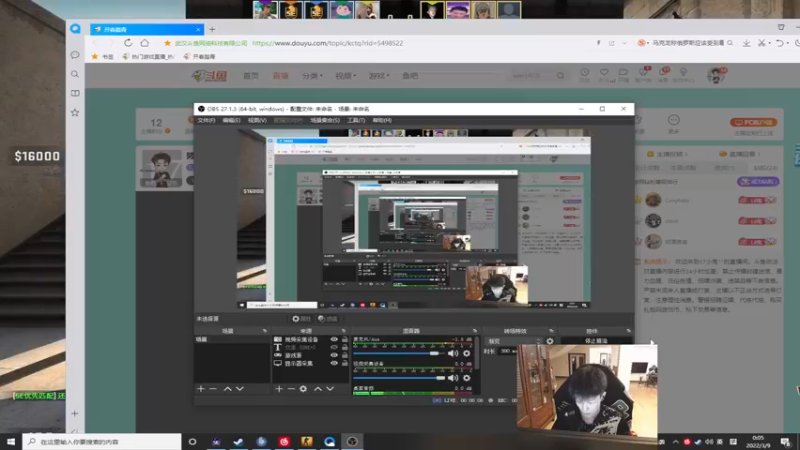The width and height of the screenshot is (800, 450).
Task: Open settings gear of first mixer channel
Action: (466, 353)
